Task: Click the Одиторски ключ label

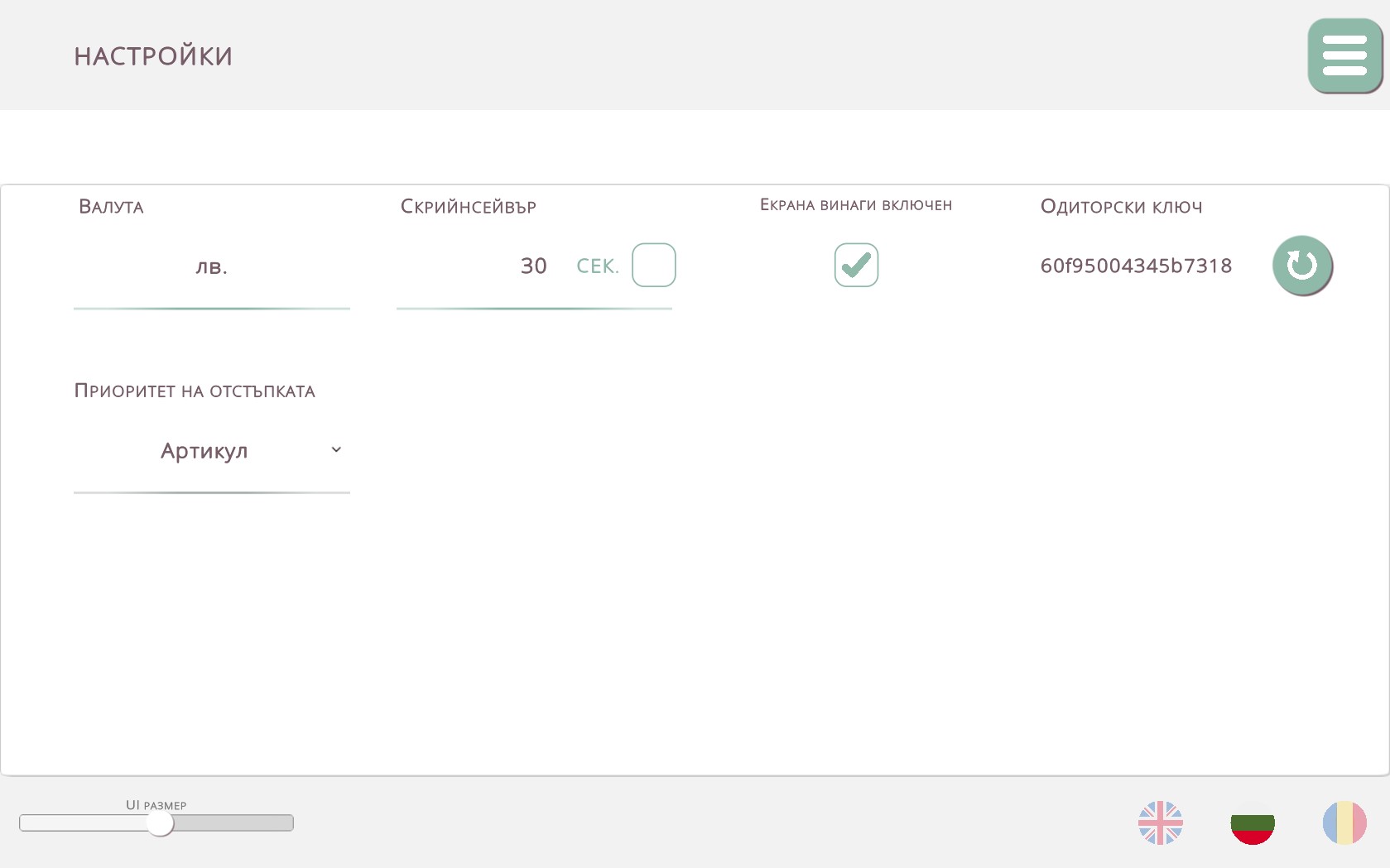Action: point(1121,207)
